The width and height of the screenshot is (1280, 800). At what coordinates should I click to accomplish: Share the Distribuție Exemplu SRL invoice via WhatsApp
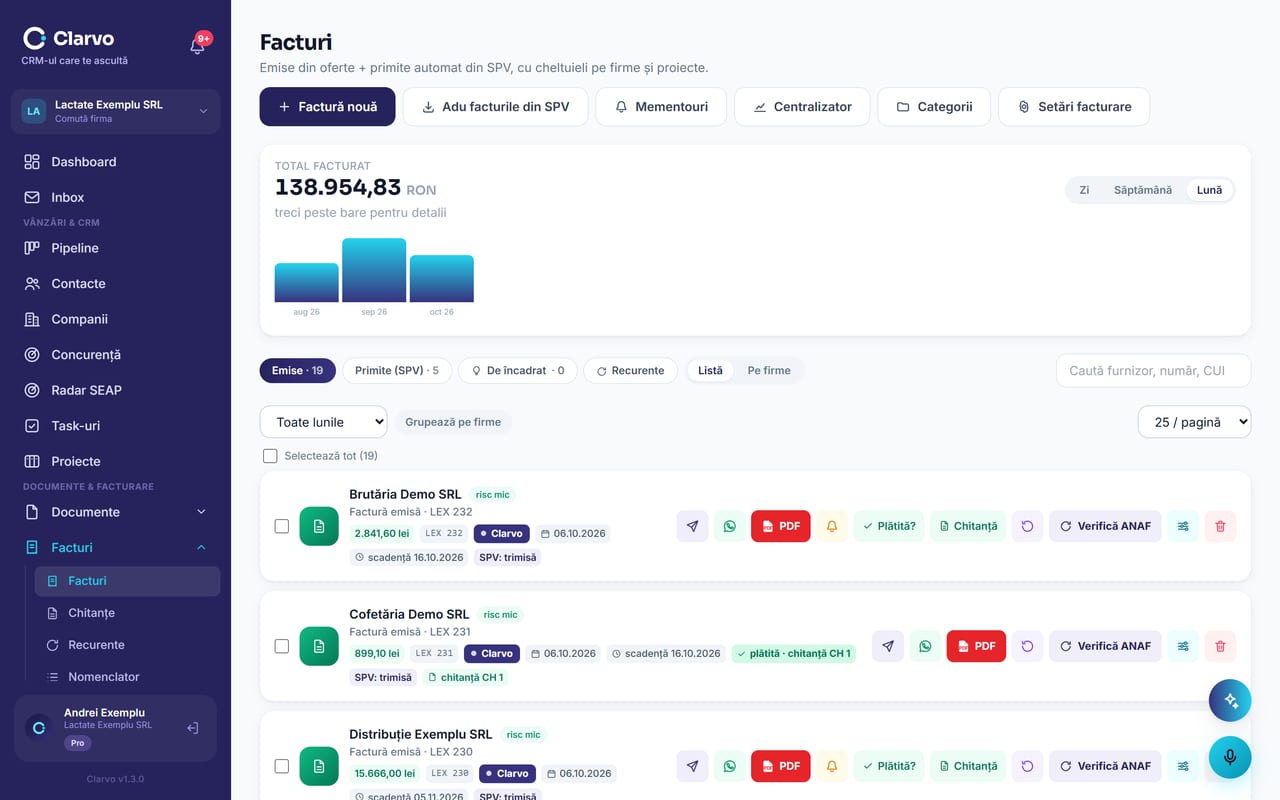(x=729, y=766)
